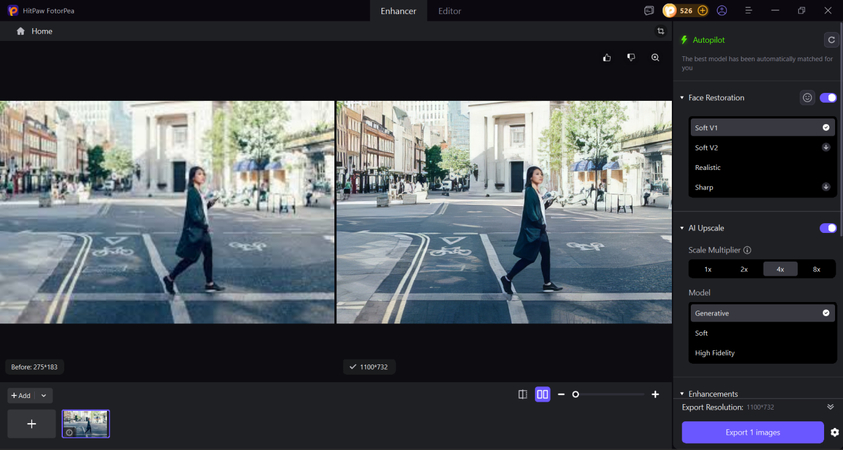Give a thumbs down to the result
Image resolution: width=843 pixels, height=450 pixels.
[x=631, y=58]
